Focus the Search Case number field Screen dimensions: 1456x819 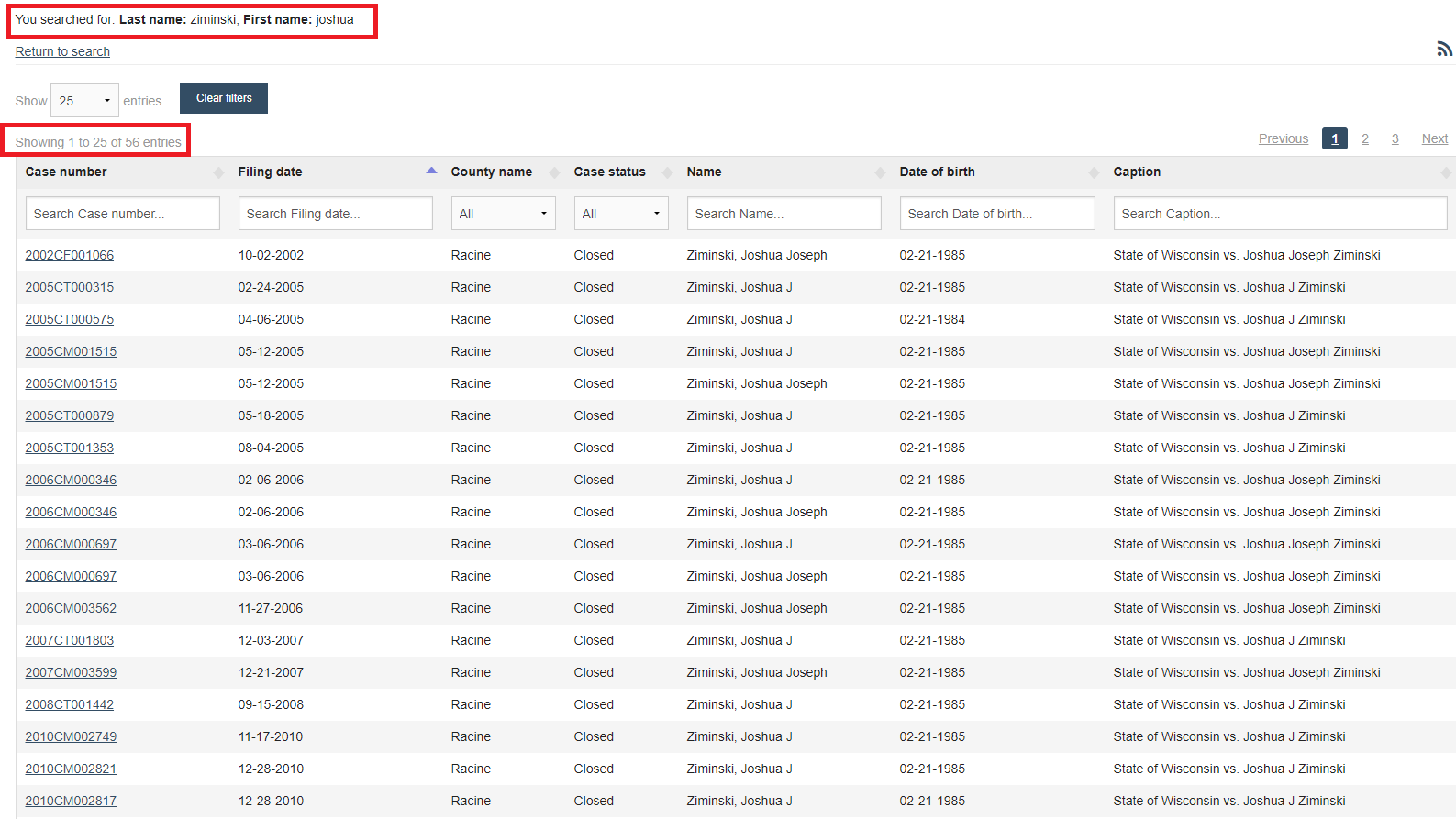click(x=123, y=214)
